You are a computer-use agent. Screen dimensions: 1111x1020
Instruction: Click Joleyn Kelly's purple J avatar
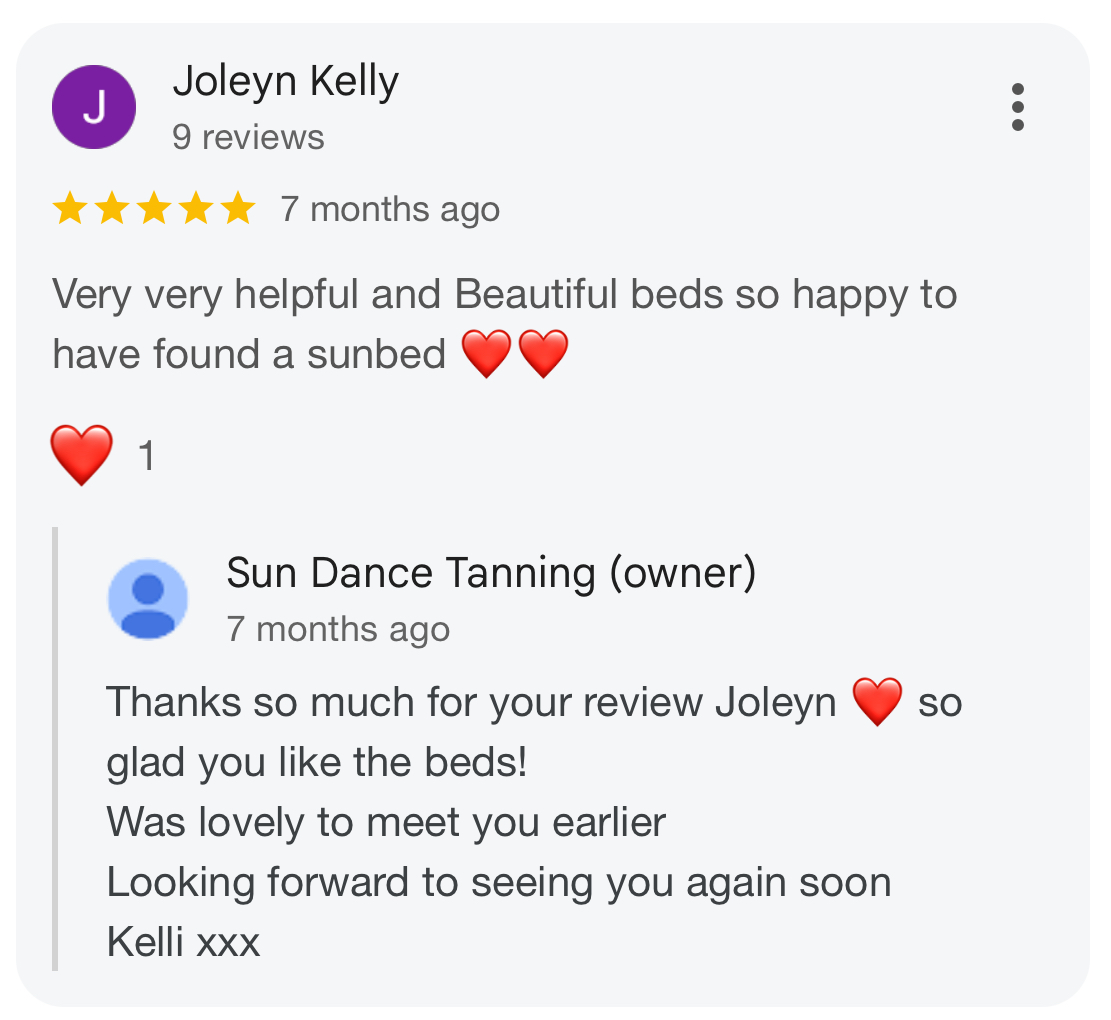coord(94,107)
